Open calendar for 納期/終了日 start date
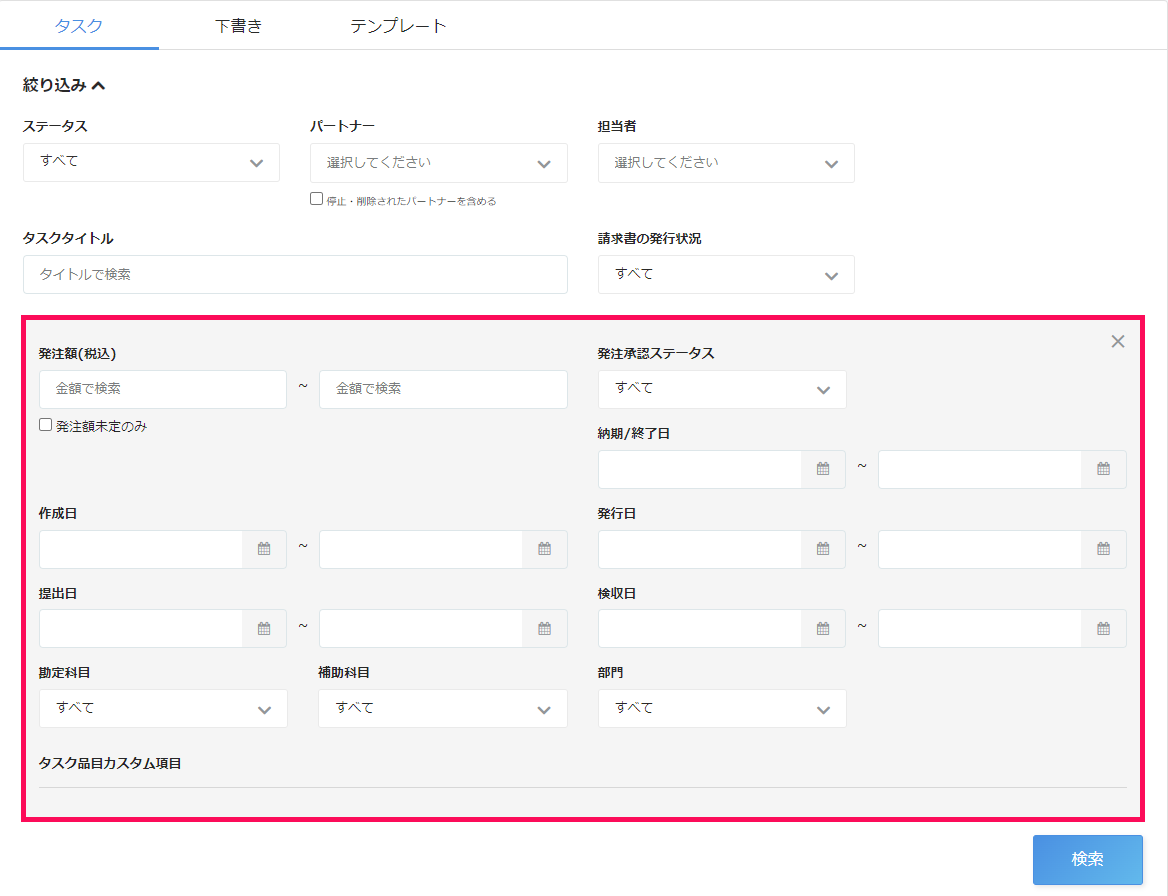Screen dimensions: 1168x896 tap(823, 469)
